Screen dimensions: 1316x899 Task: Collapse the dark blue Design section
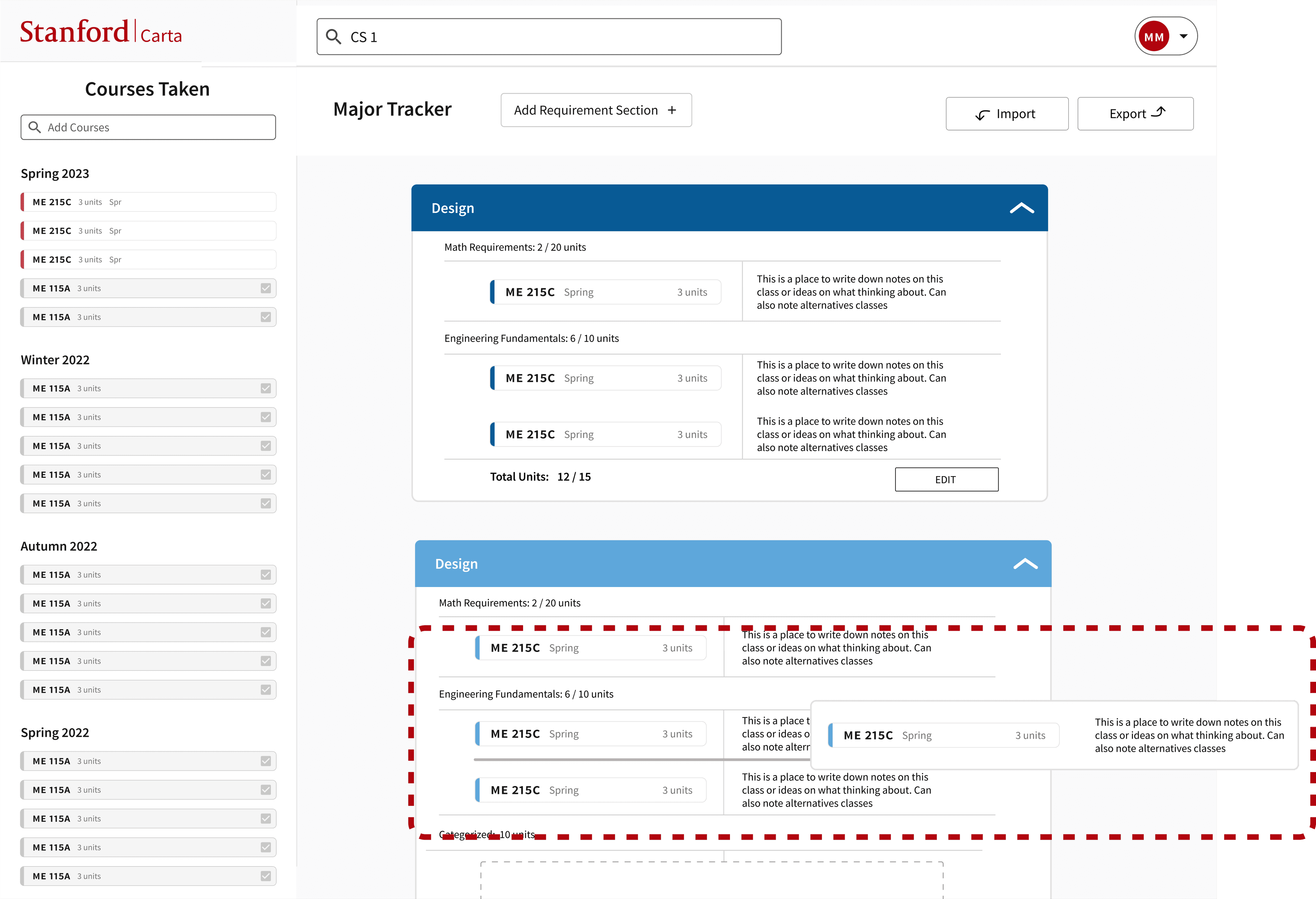tap(1022, 208)
